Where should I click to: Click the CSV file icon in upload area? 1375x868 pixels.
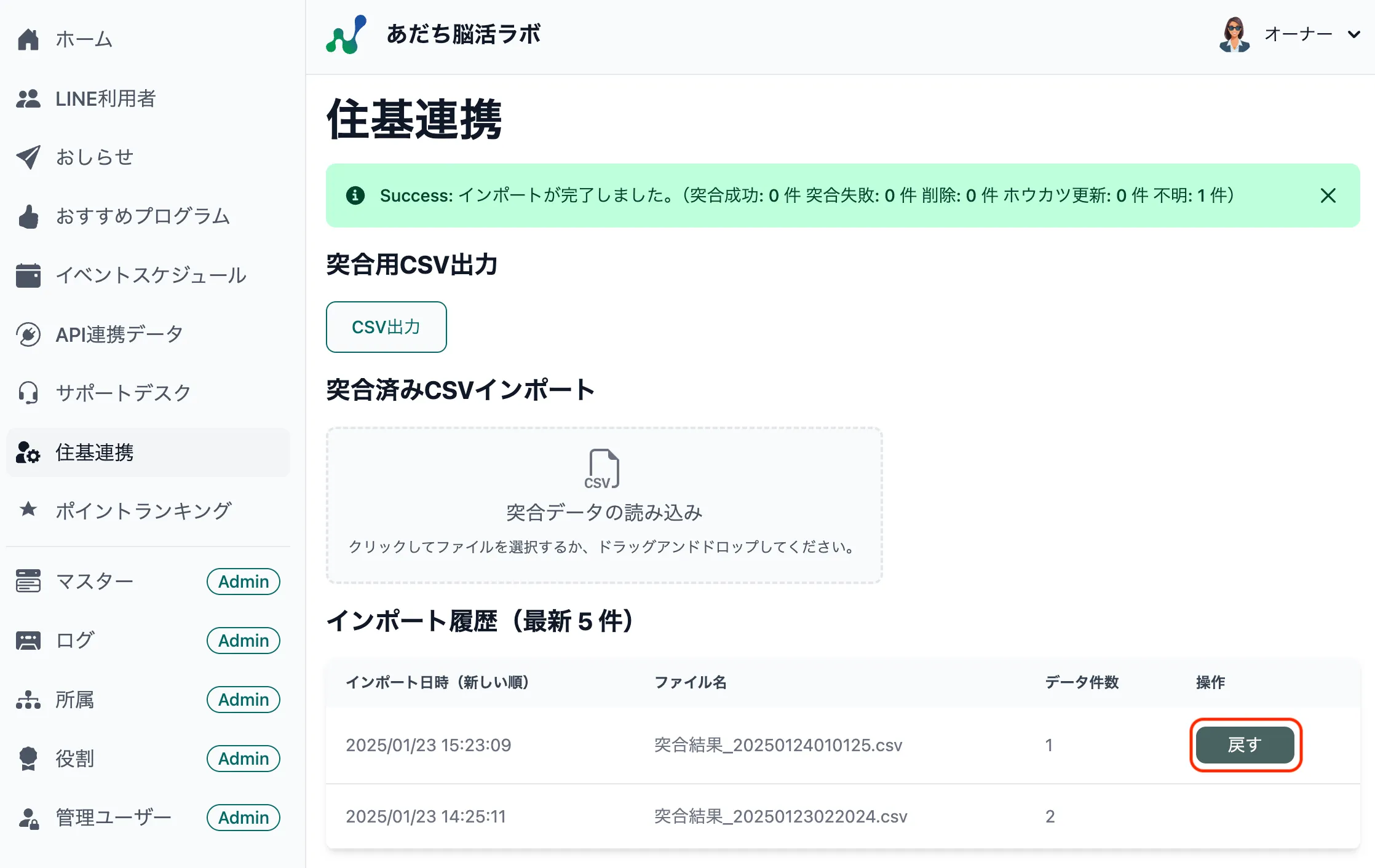pos(602,469)
